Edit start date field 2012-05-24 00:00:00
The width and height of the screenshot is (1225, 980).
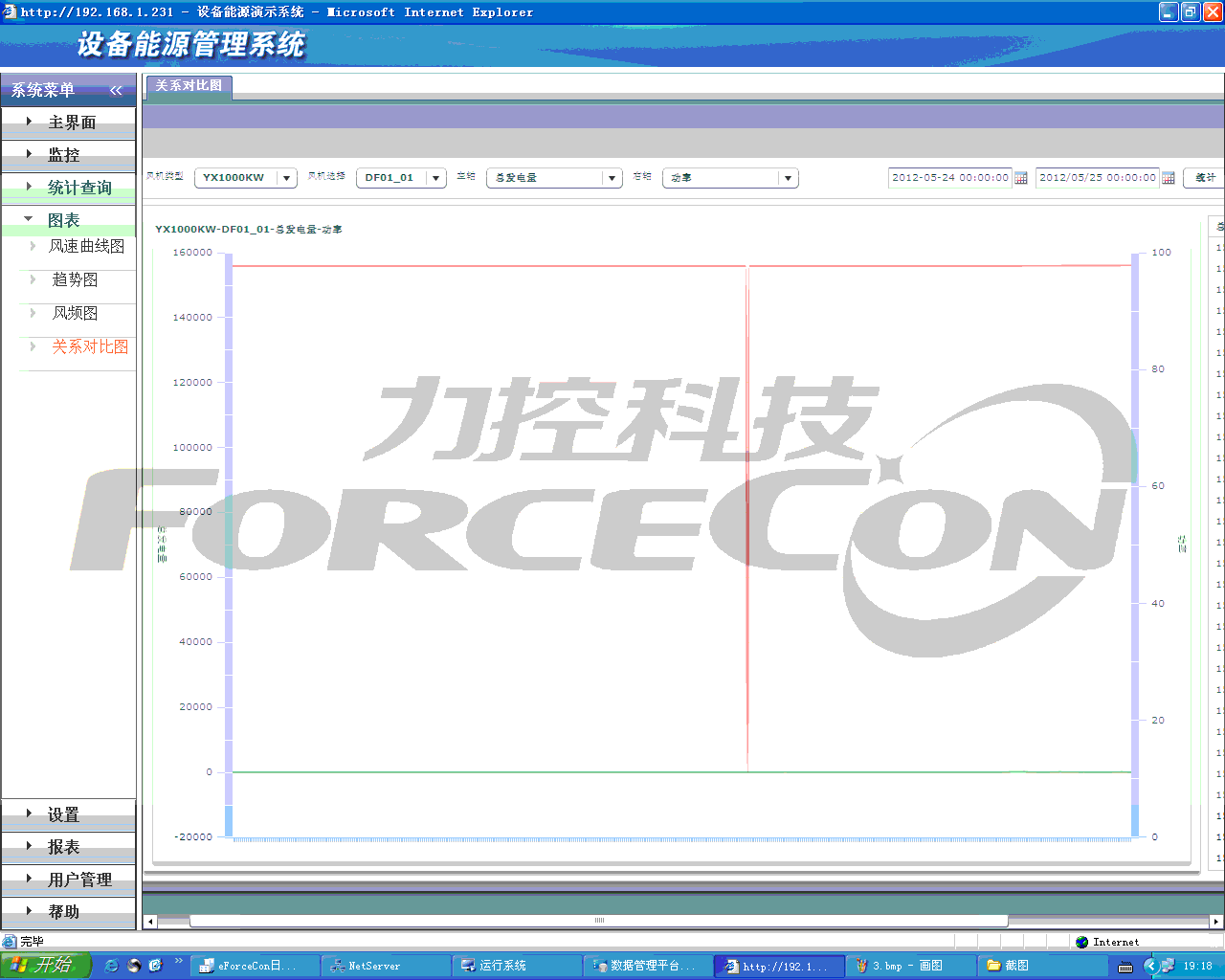pos(950,178)
